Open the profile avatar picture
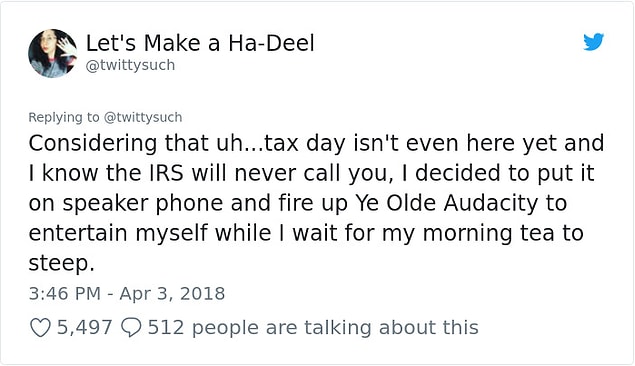Viewport: 635px width, 366px height. pos(53,53)
